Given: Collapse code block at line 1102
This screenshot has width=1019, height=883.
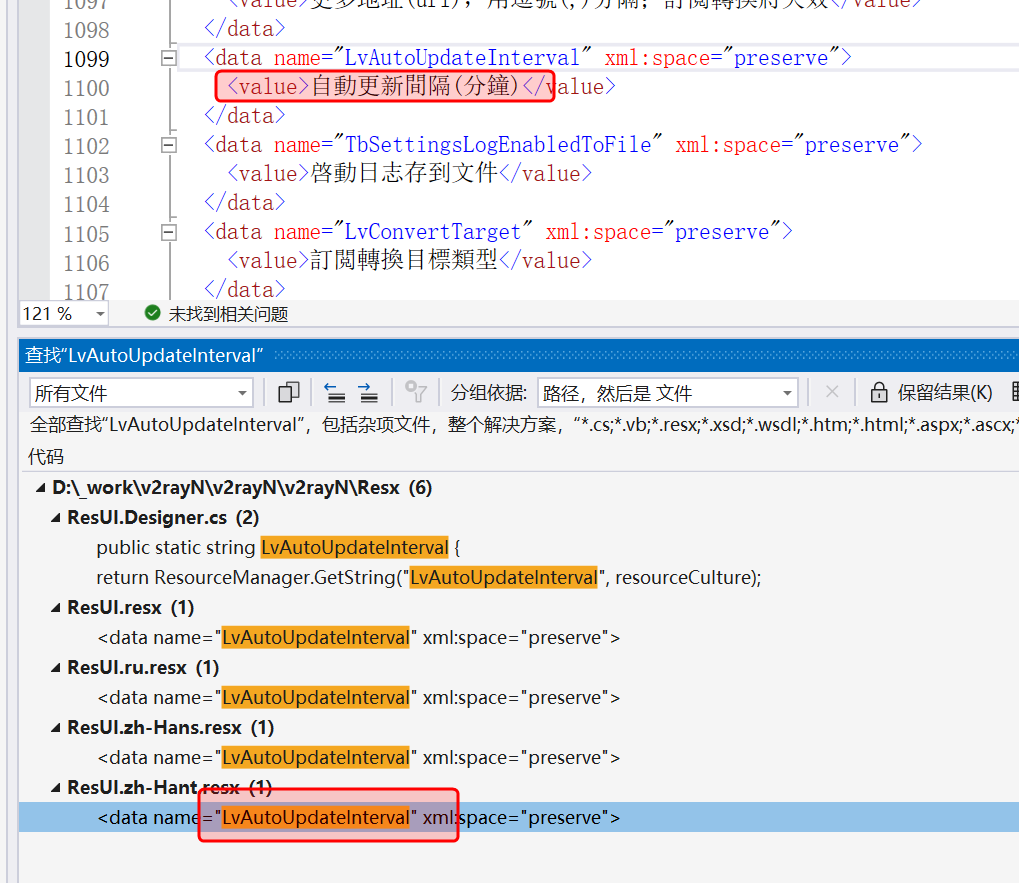Looking at the screenshot, I should tap(168, 145).
